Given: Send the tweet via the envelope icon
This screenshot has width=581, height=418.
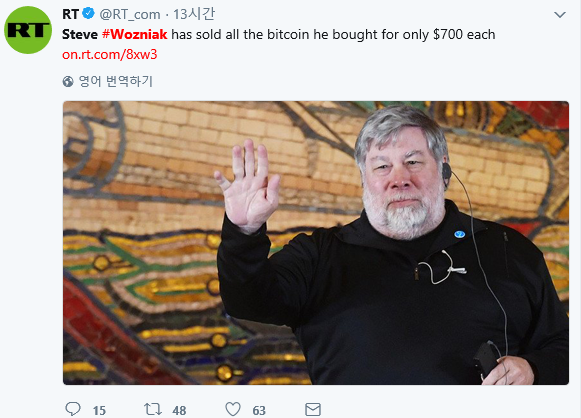Looking at the screenshot, I should click(x=313, y=409).
